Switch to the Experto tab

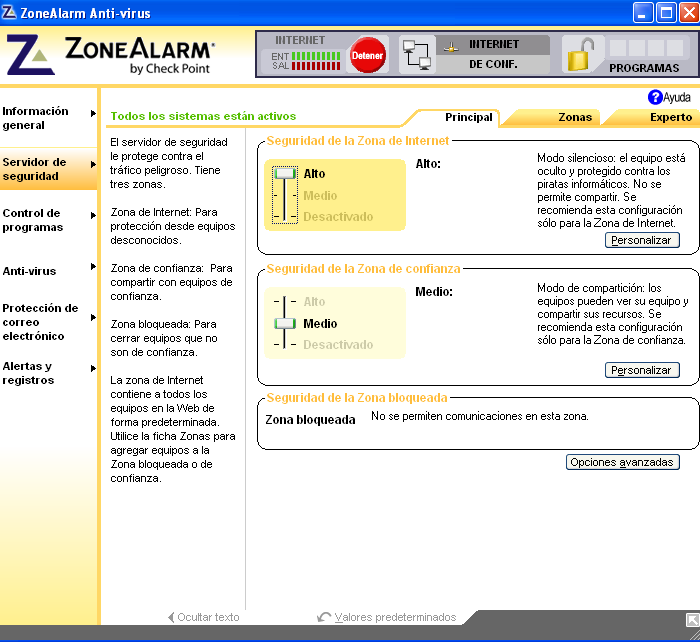tap(671, 117)
